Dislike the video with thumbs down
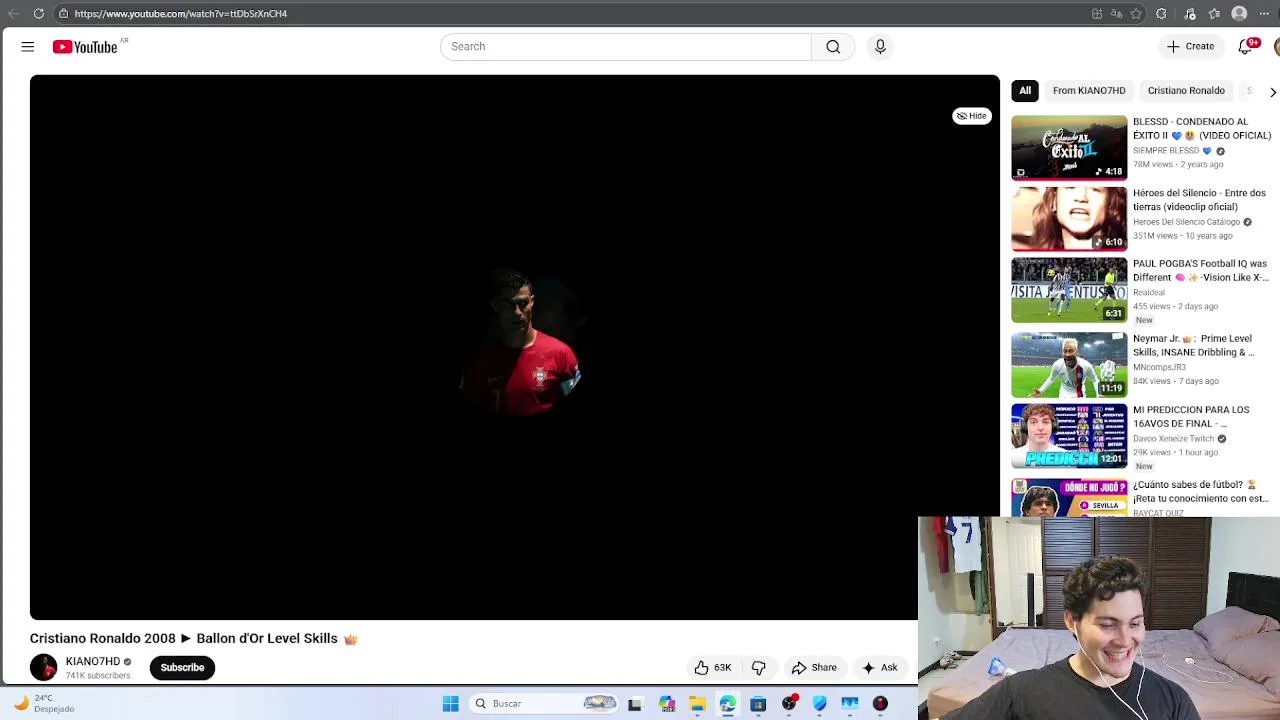The height and width of the screenshot is (720, 1280). click(759, 668)
